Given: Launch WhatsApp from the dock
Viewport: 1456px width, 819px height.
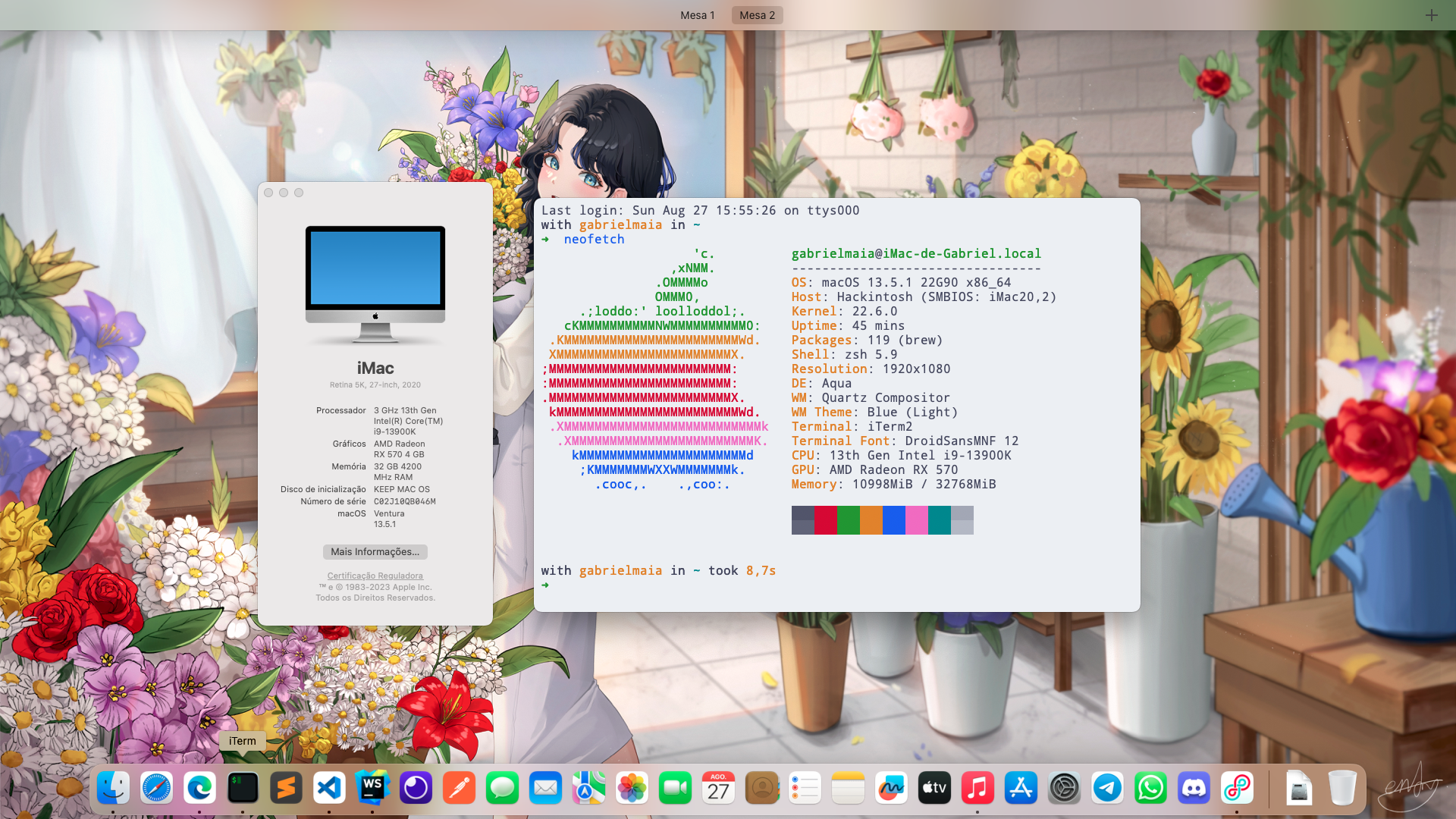Looking at the screenshot, I should pos(1150,789).
